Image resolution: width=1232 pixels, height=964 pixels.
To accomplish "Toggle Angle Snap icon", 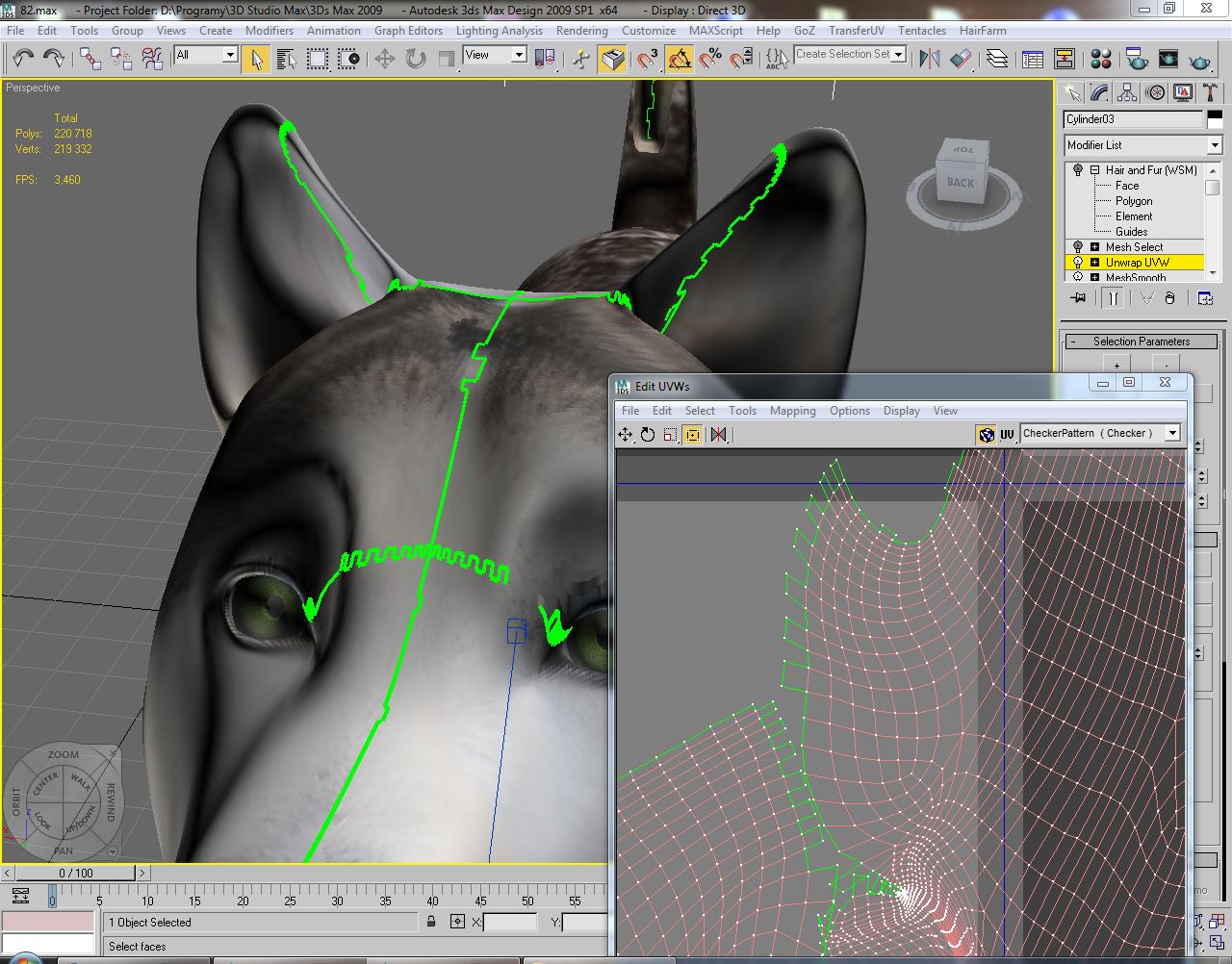I will (680, 59).
